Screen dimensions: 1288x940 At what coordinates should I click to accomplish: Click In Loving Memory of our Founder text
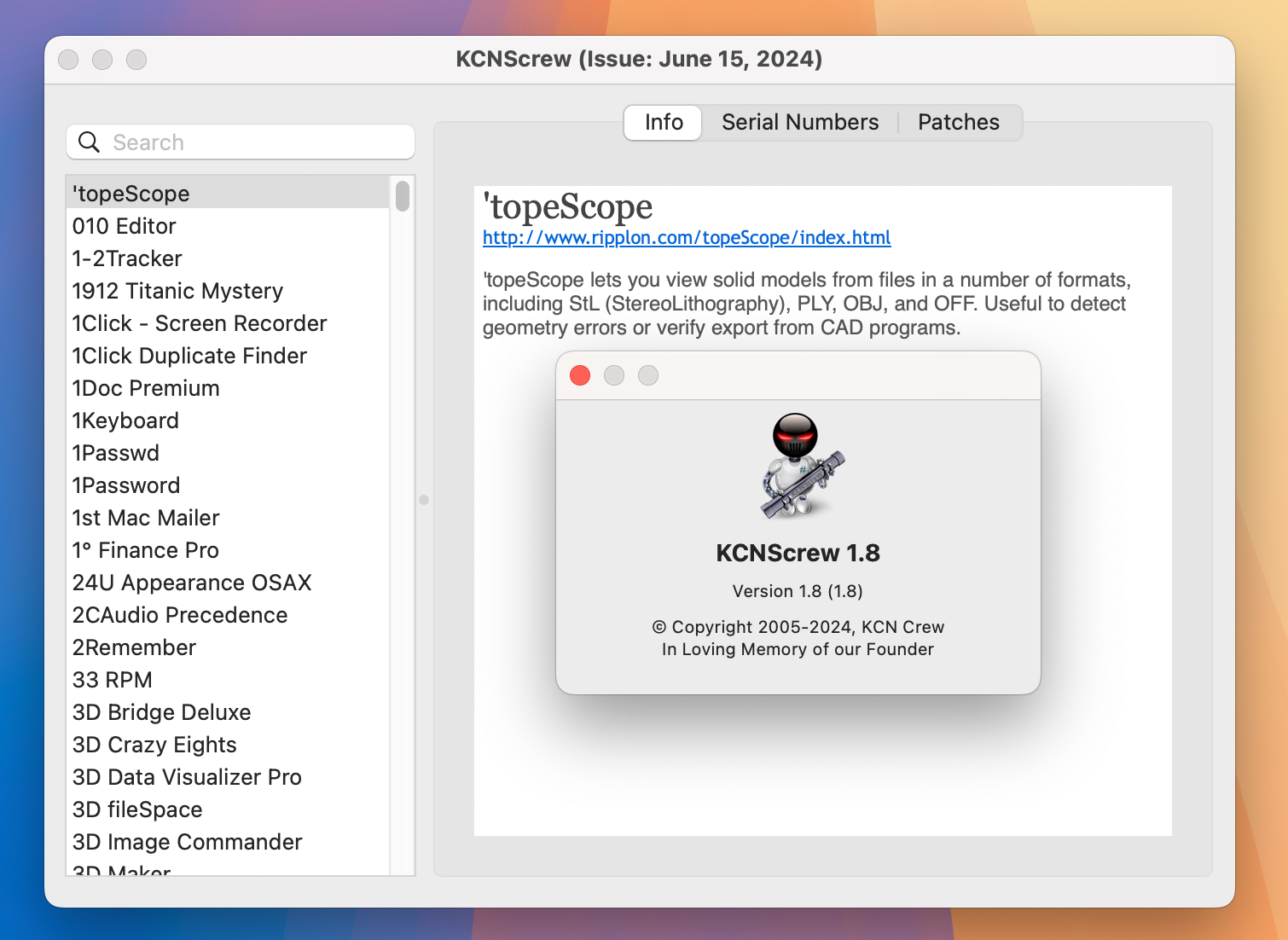(x=798, y=649)
